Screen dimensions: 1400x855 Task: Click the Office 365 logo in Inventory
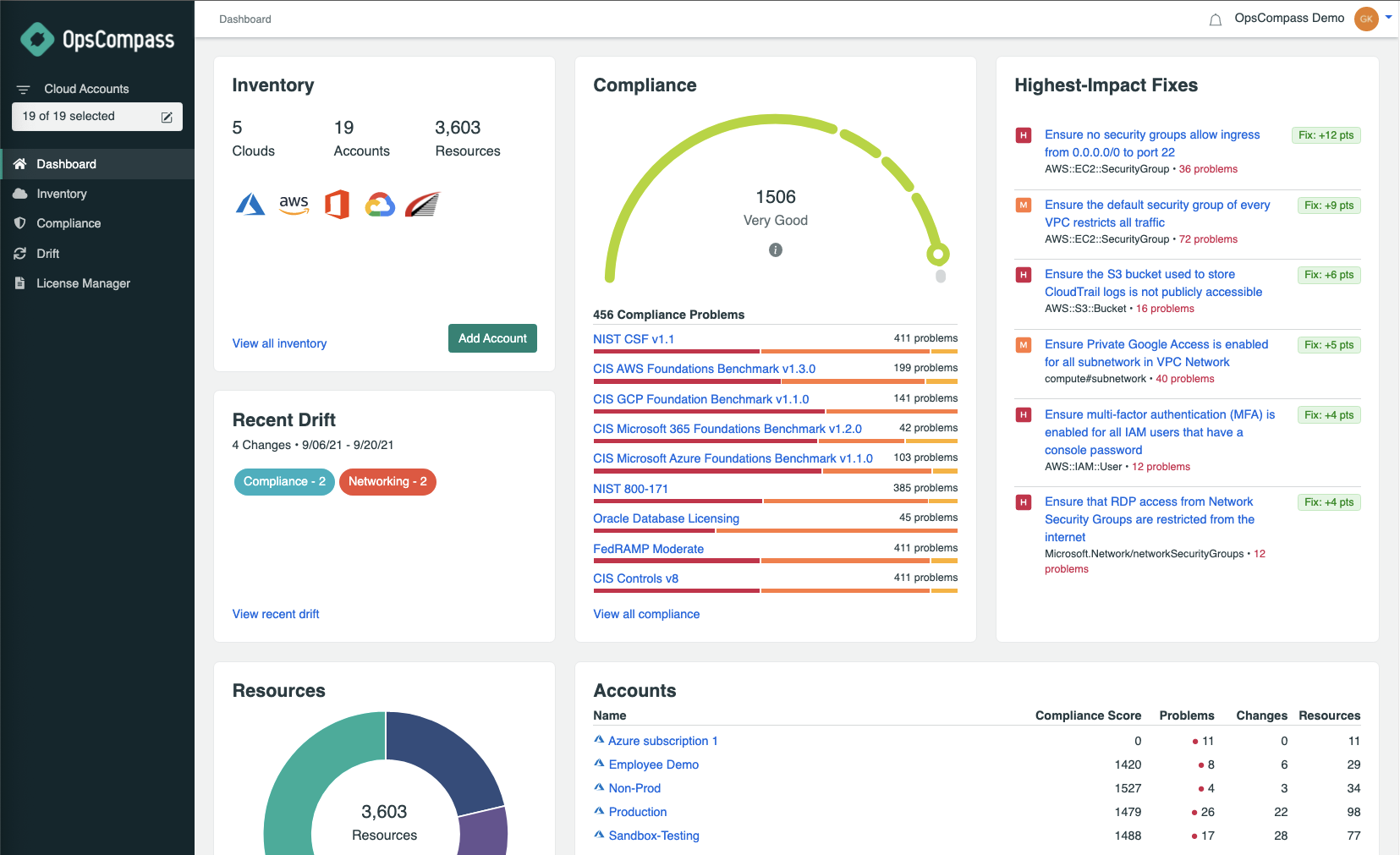tap(337, 205)
